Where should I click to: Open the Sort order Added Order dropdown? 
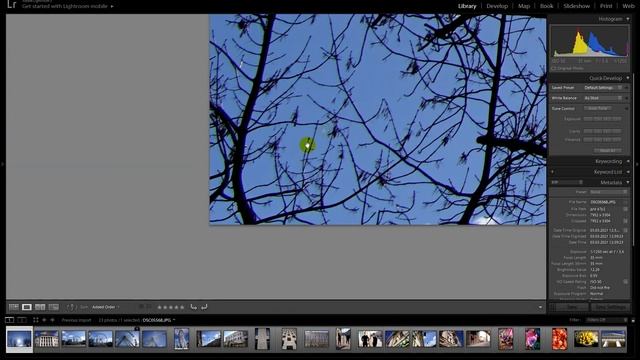click(106, 307)
